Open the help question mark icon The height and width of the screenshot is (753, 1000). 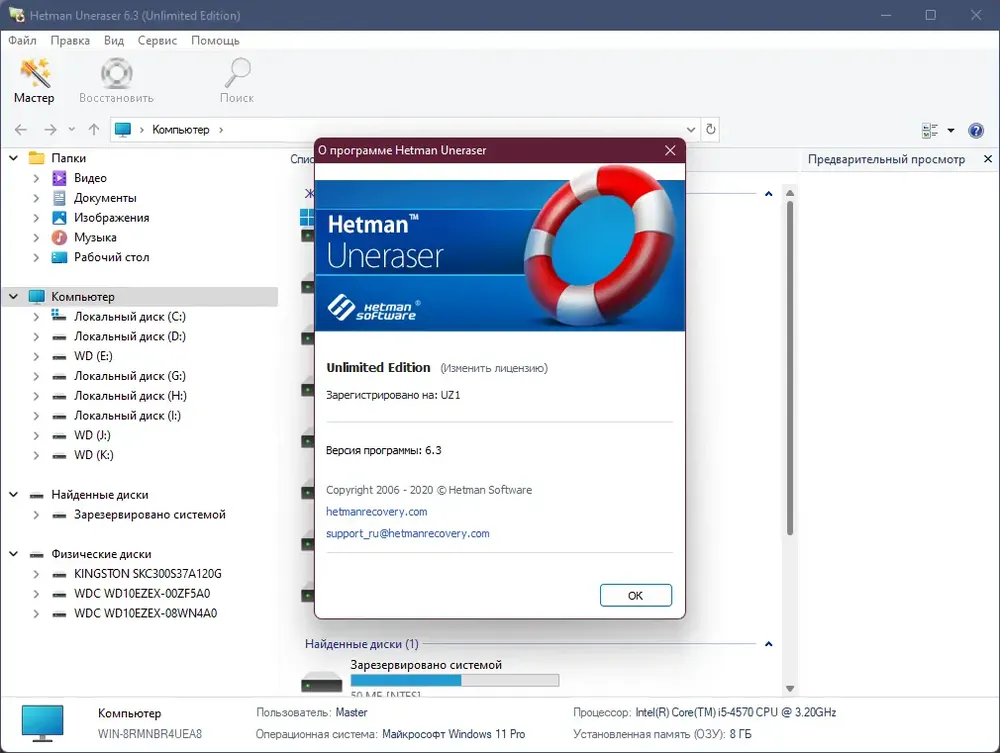point(976,130)
